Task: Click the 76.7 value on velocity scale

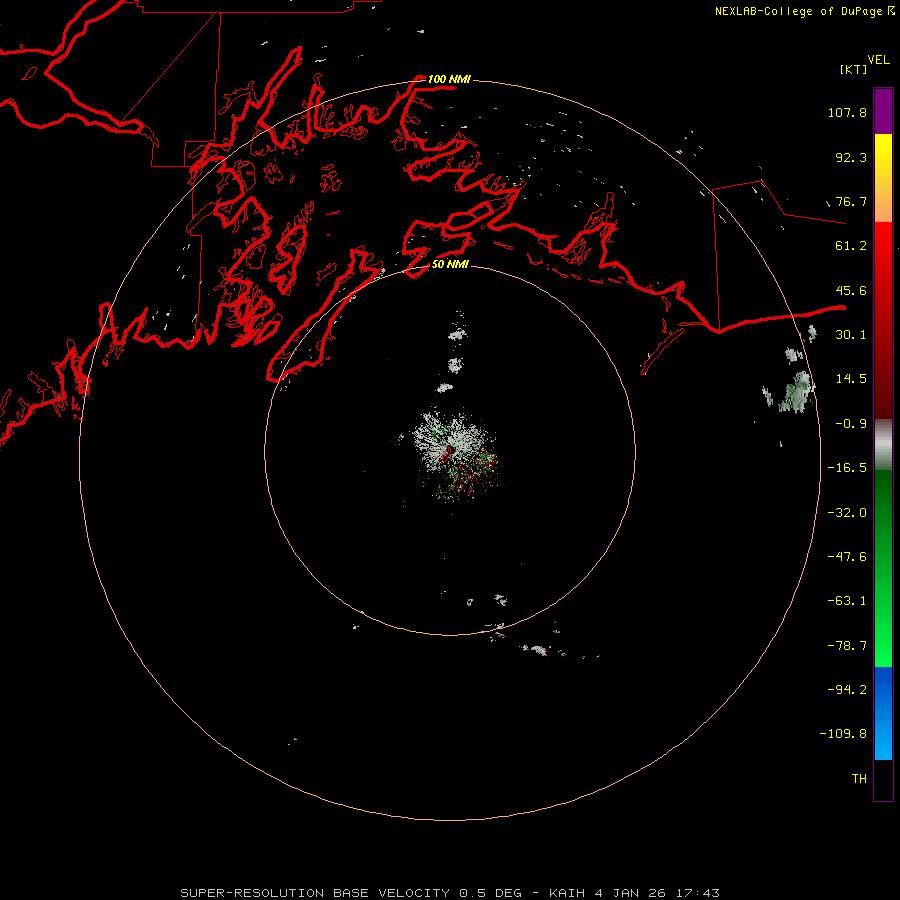Action: [851, 201]
